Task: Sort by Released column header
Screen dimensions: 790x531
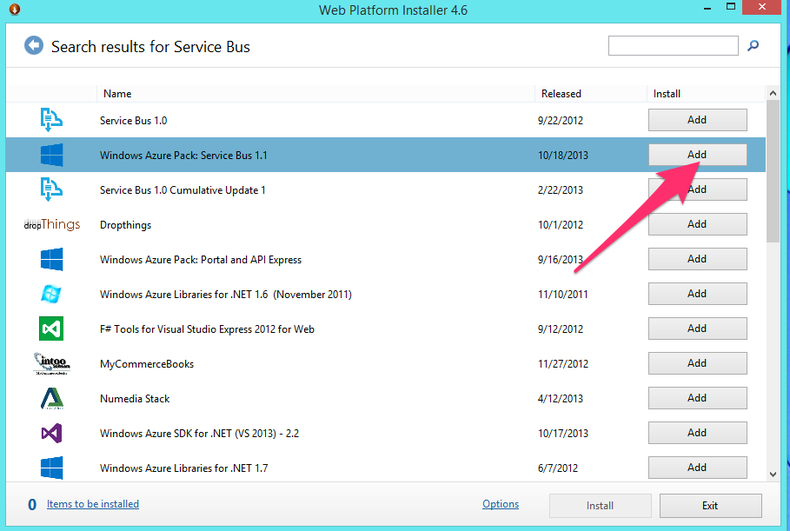Action: coord(590,94)
